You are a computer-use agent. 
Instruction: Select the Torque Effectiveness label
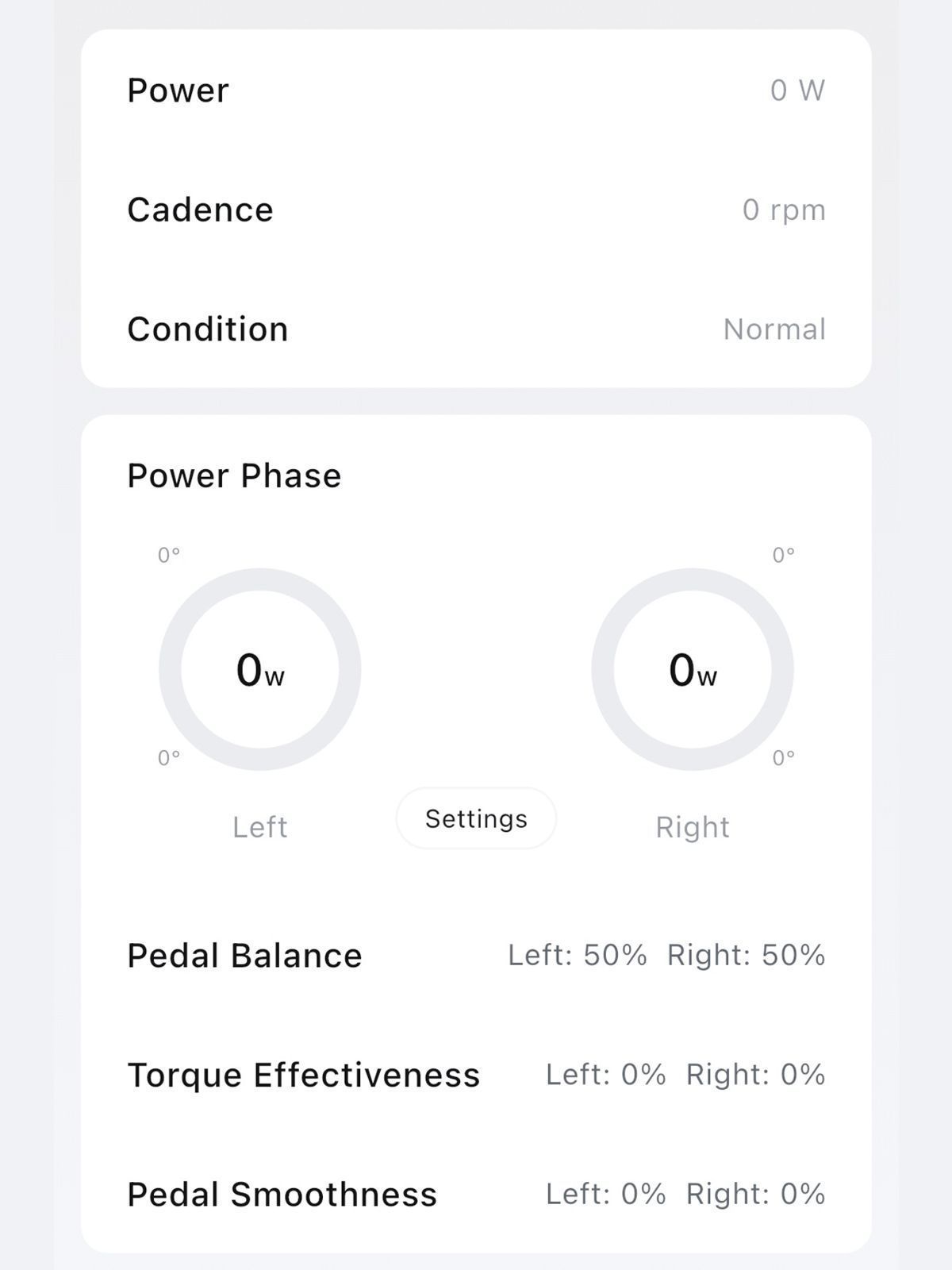[x=304, y=1076]
